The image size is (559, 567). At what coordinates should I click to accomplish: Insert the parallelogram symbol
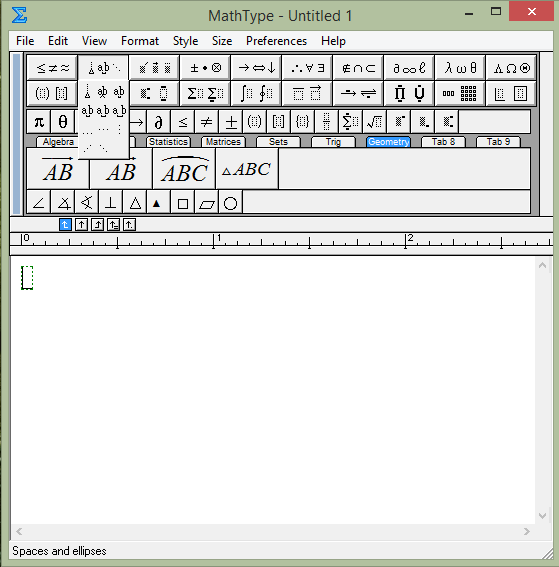point(206,202)
